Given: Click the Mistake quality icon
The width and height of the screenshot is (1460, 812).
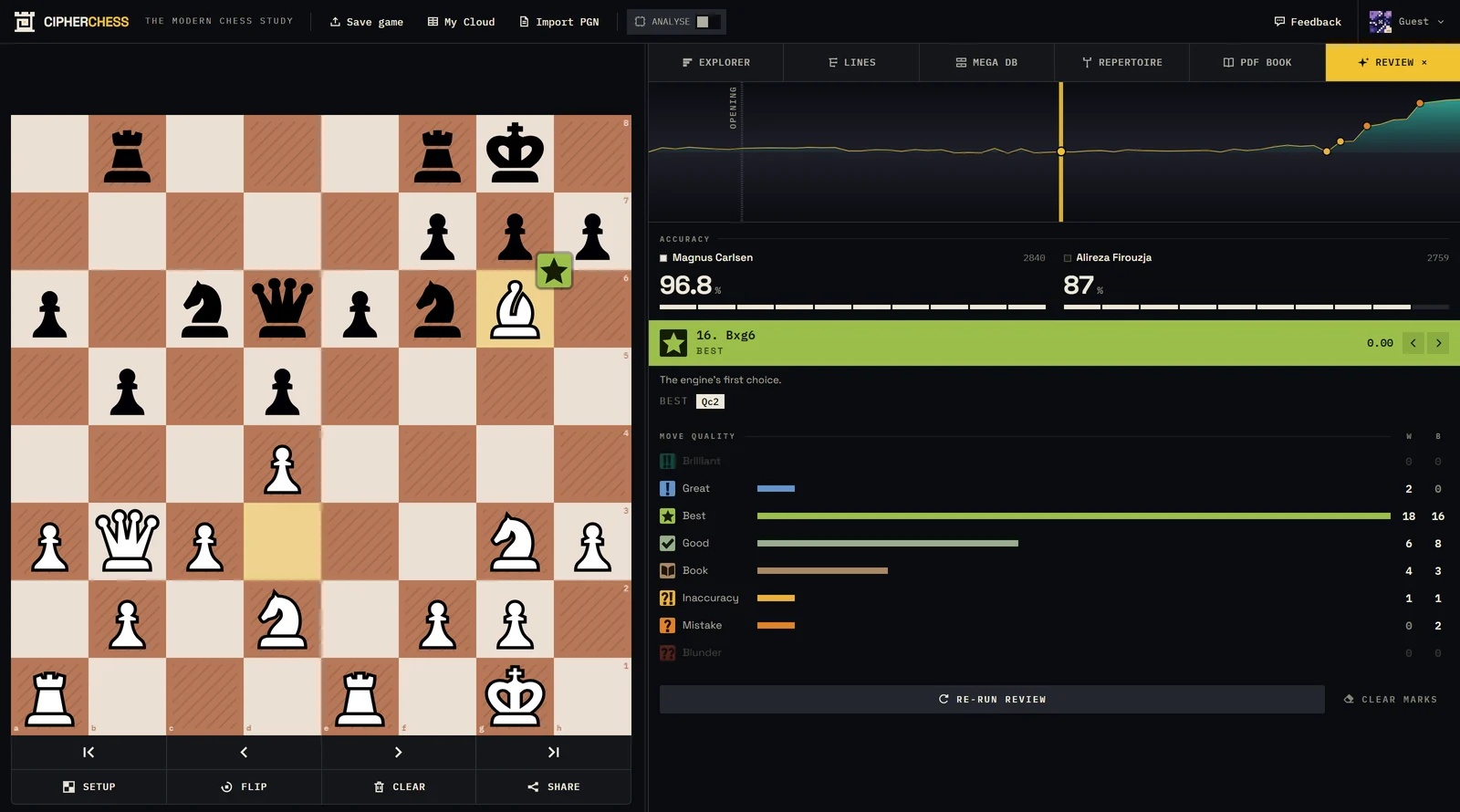Looking at the screenshot, I should pyautogui.click(x=668, y=626).
